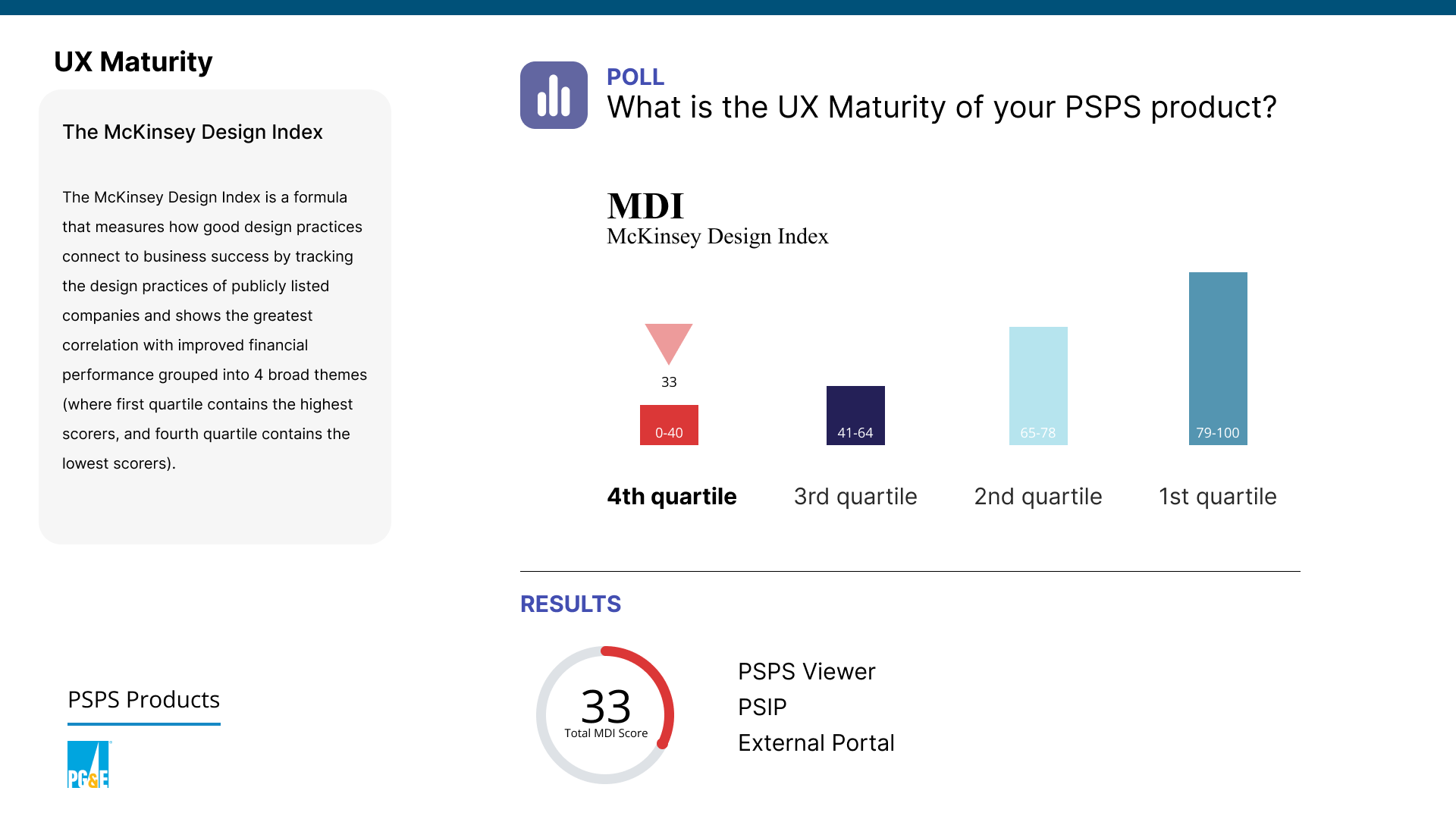Click the External Portal result item

point(817,743)
